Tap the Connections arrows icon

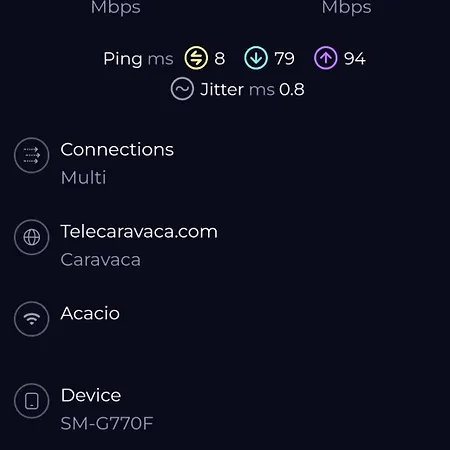(32, 155)
